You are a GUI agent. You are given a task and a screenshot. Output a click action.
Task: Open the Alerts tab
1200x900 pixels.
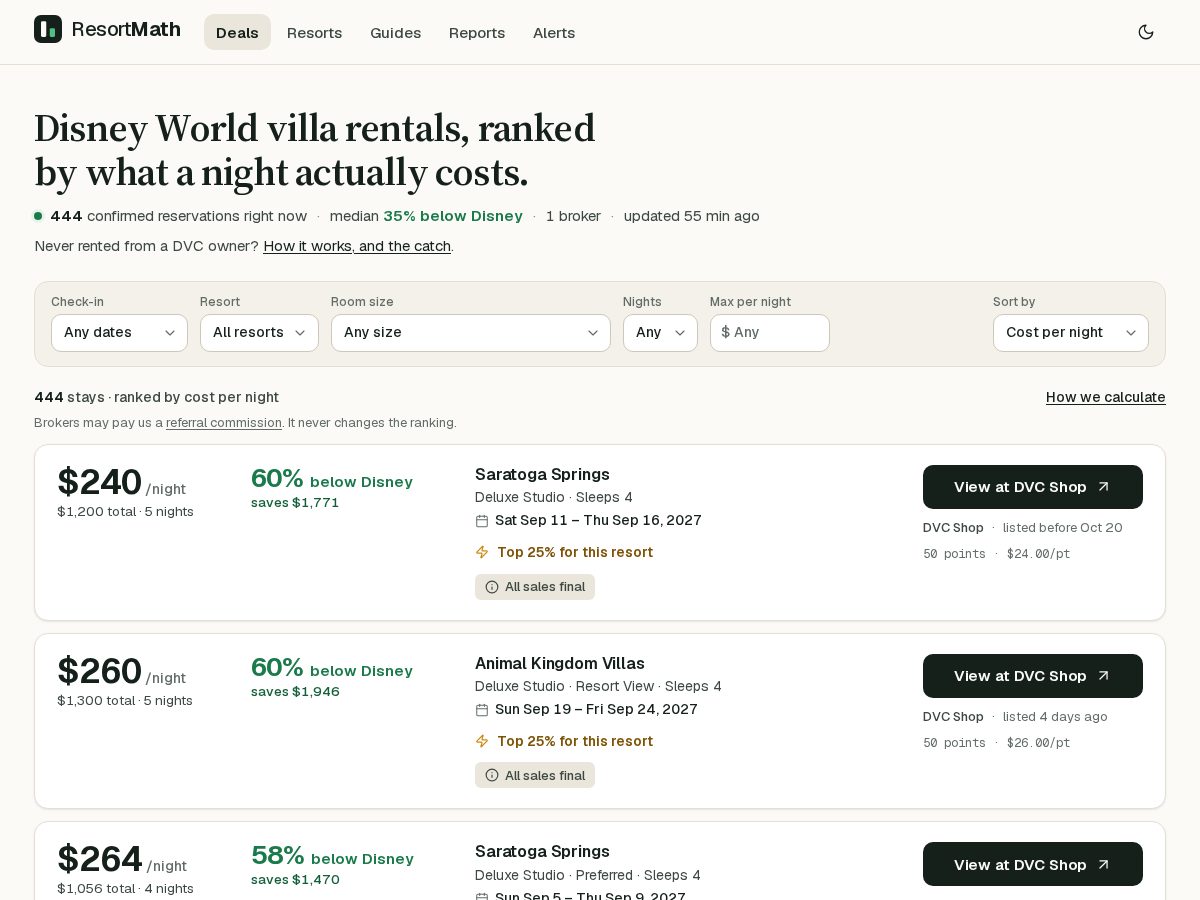point(554,32)
